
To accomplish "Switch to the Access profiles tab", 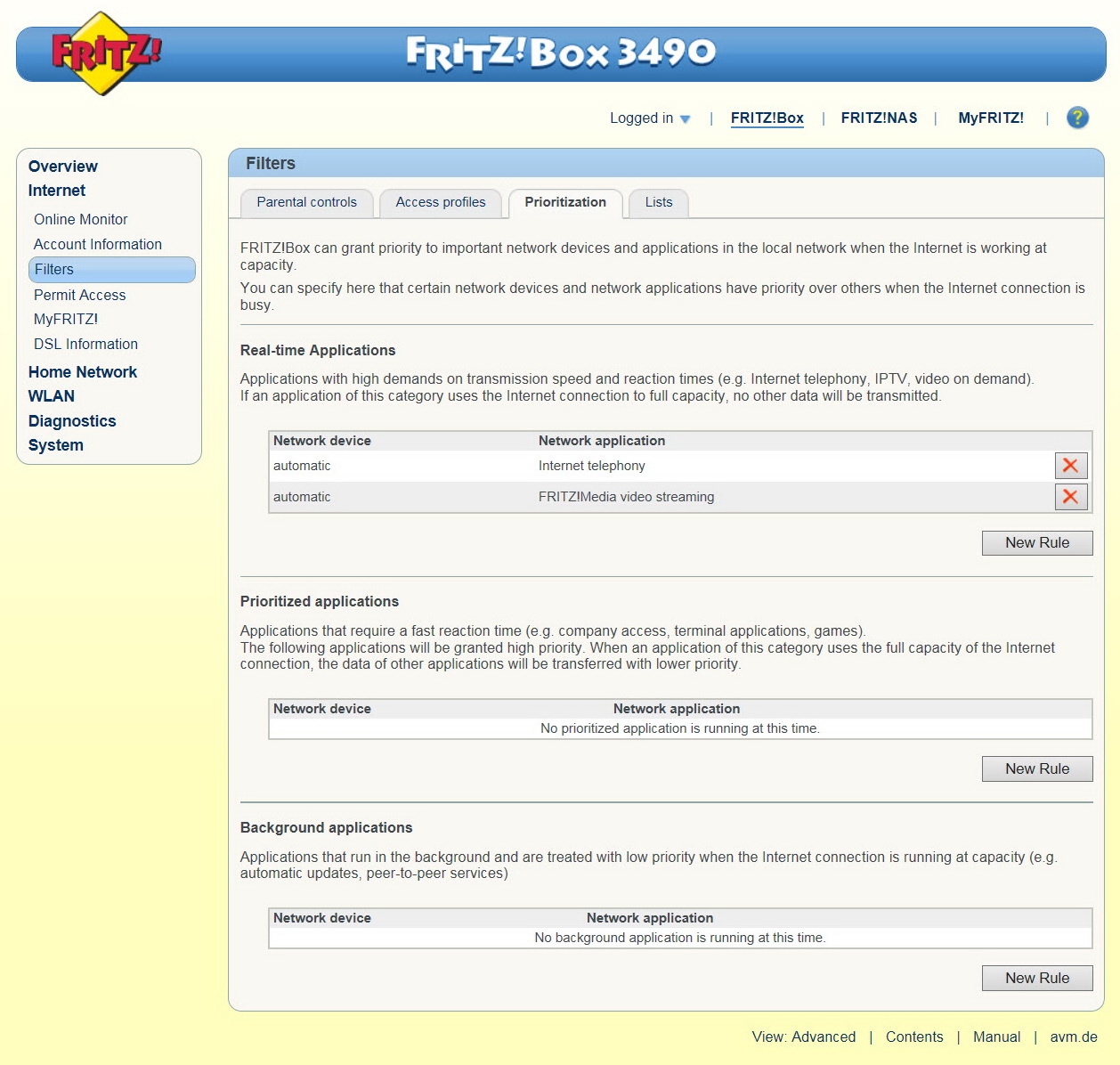I will point(441,203).
